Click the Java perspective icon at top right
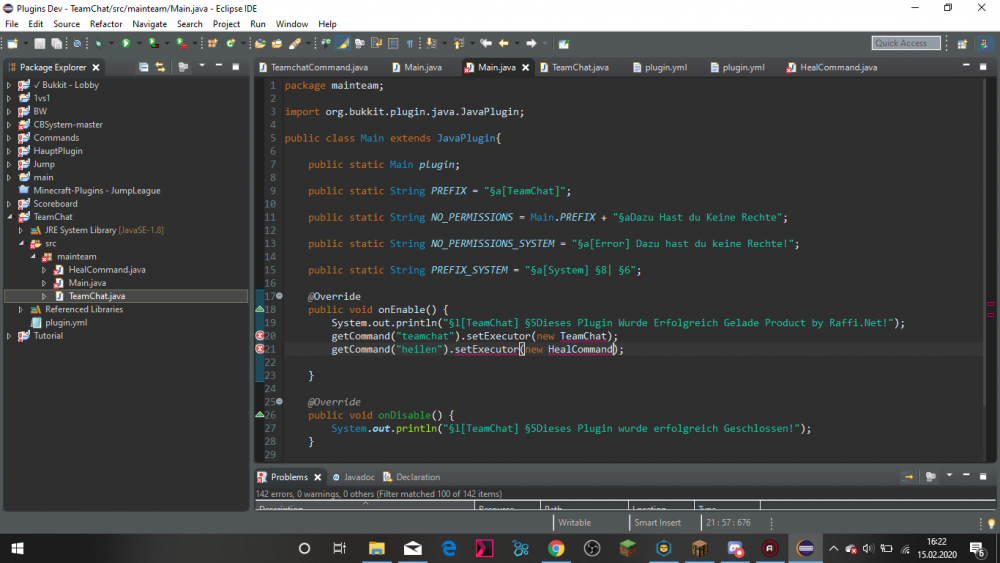The image size is (1000, 563). click(x=985, y=43)
